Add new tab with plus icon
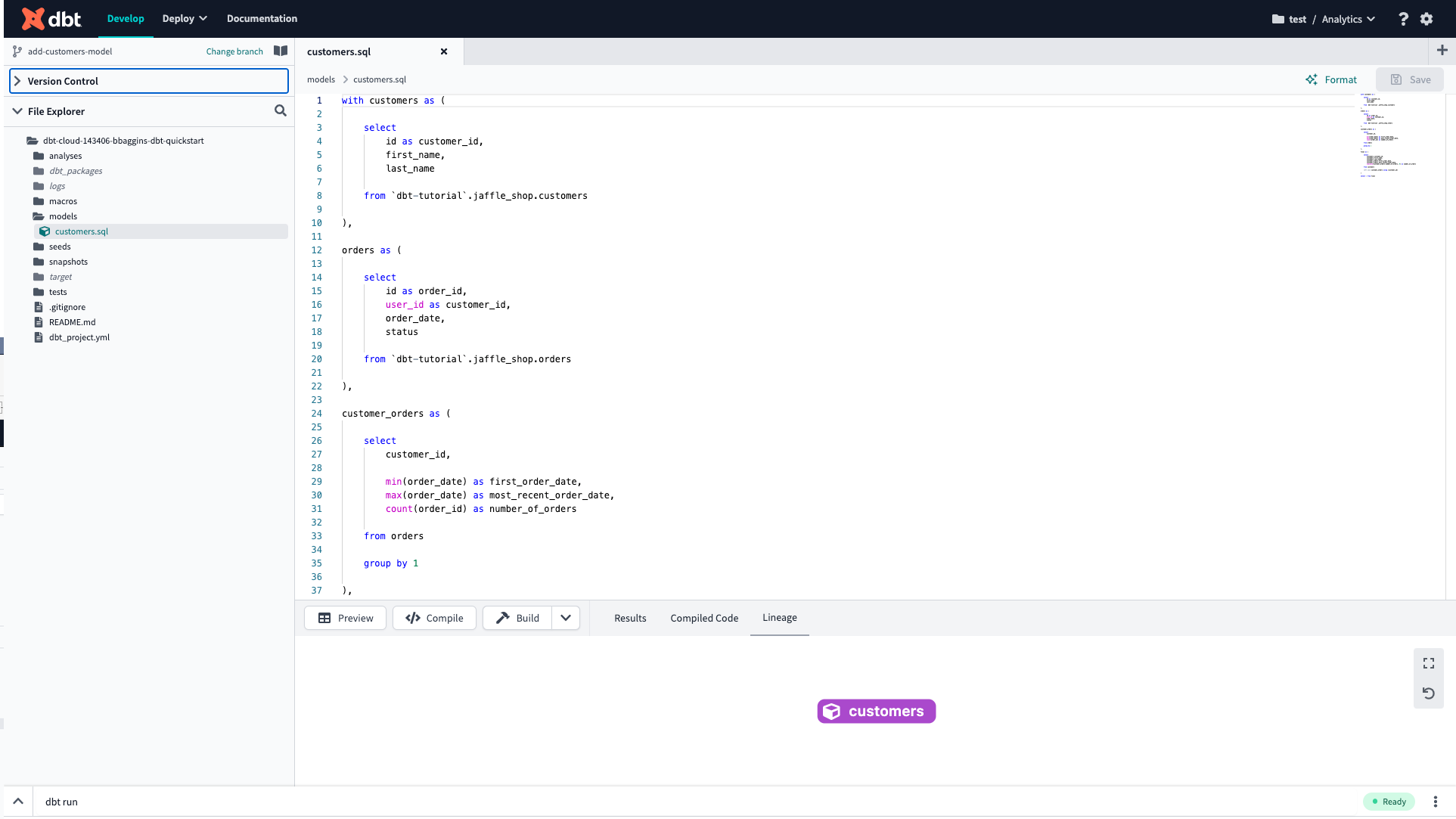 click(1442, 51)
